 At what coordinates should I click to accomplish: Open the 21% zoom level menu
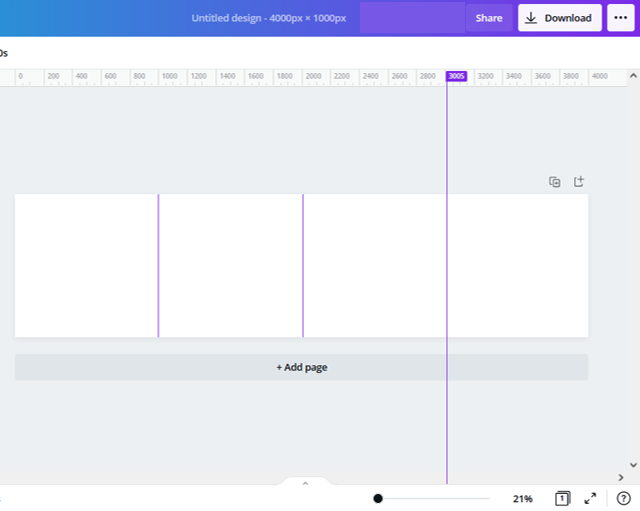pos(522,499)
